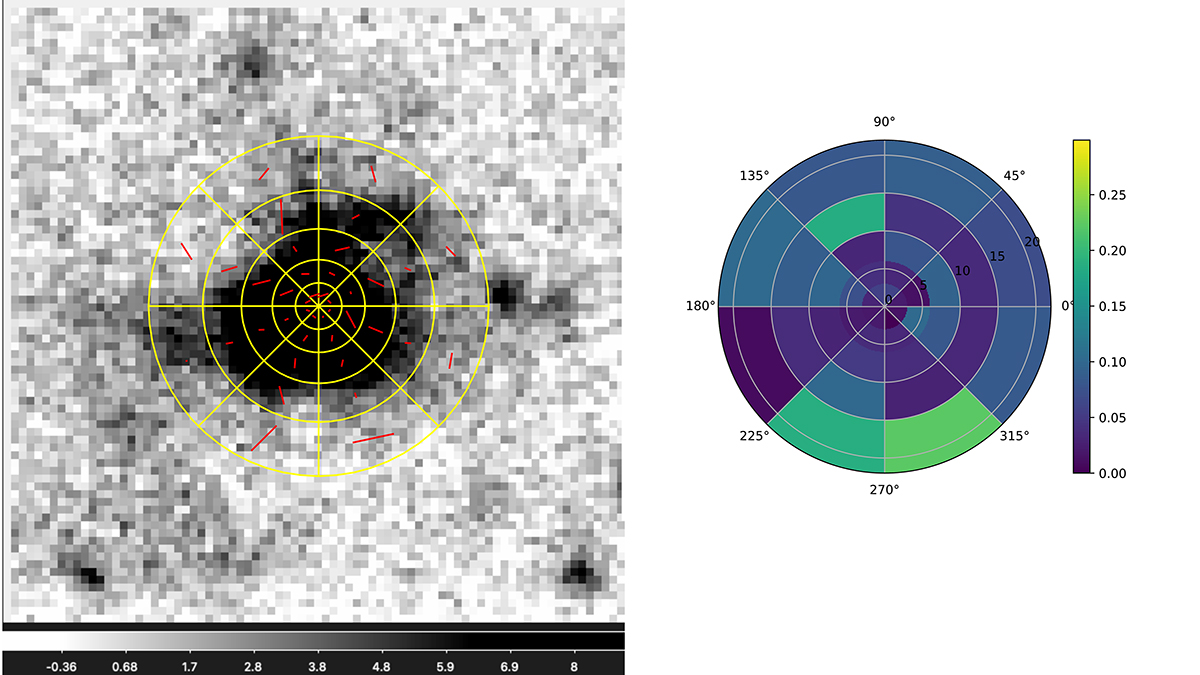
Task: Select the dark spot in bottom-right image corner
Action: (577, 572)
